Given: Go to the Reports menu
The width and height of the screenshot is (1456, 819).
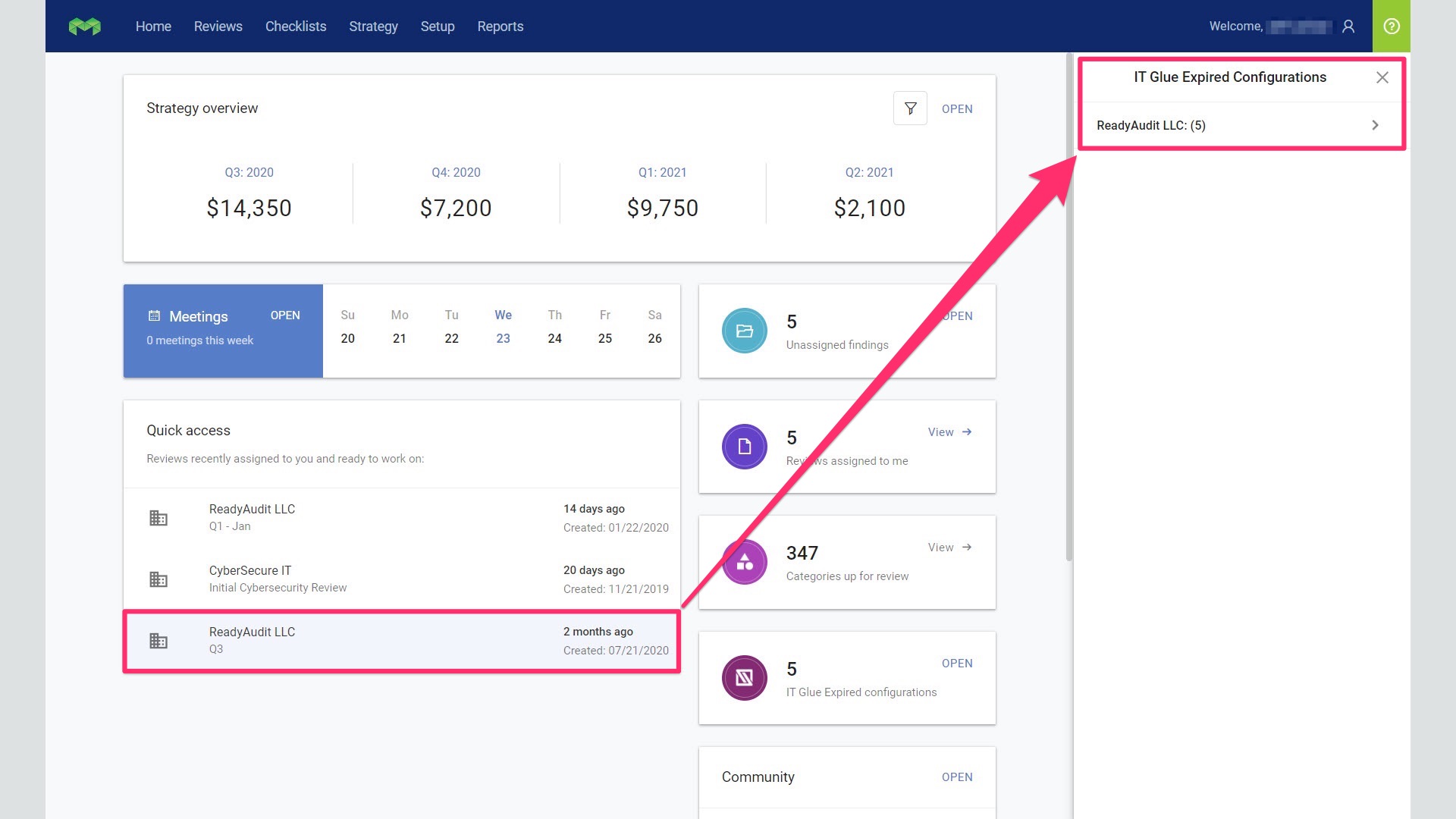Looking at the screenshot, I should 500,27.
